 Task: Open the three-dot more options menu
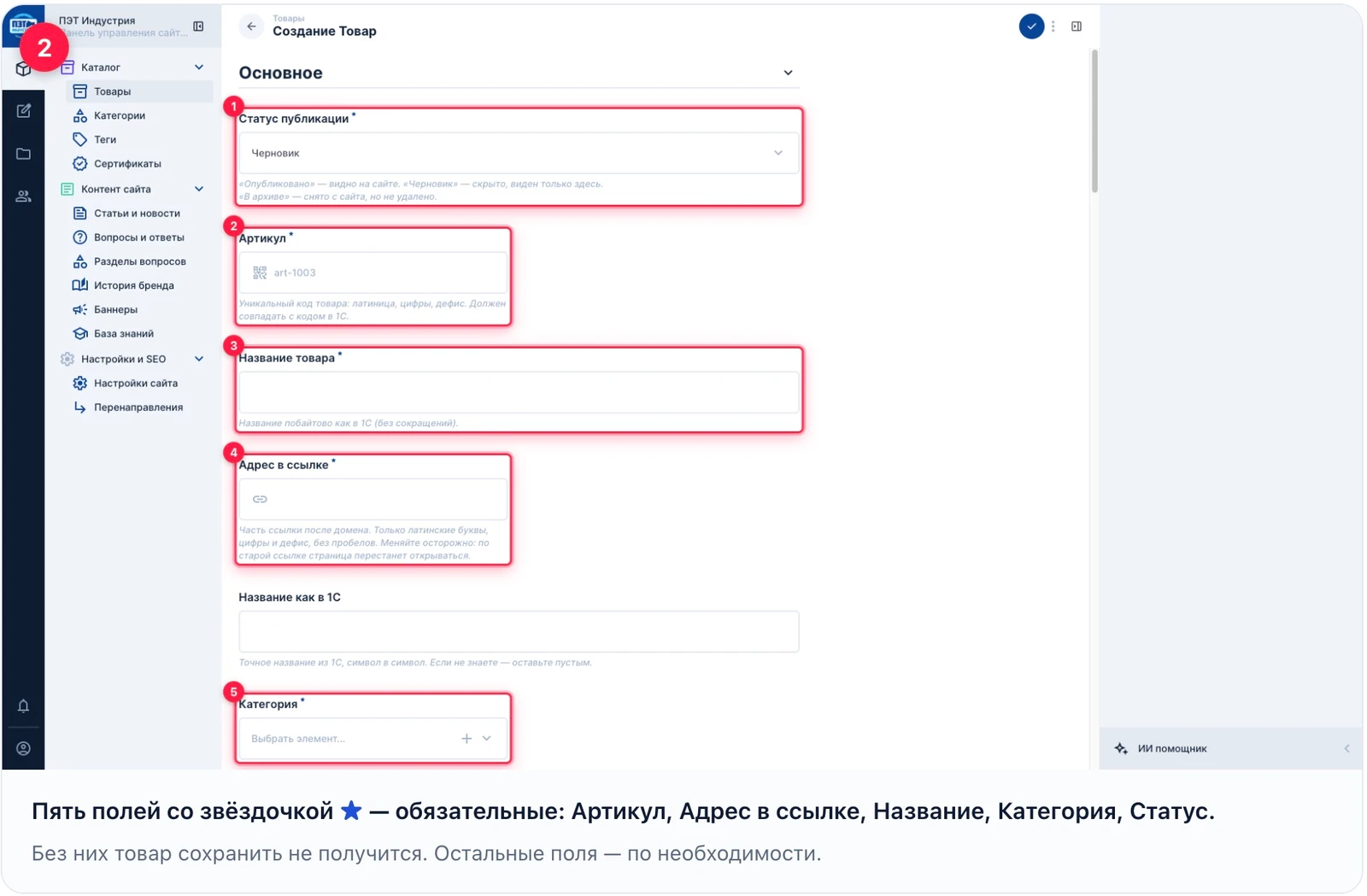click(x=1053, y=26)
